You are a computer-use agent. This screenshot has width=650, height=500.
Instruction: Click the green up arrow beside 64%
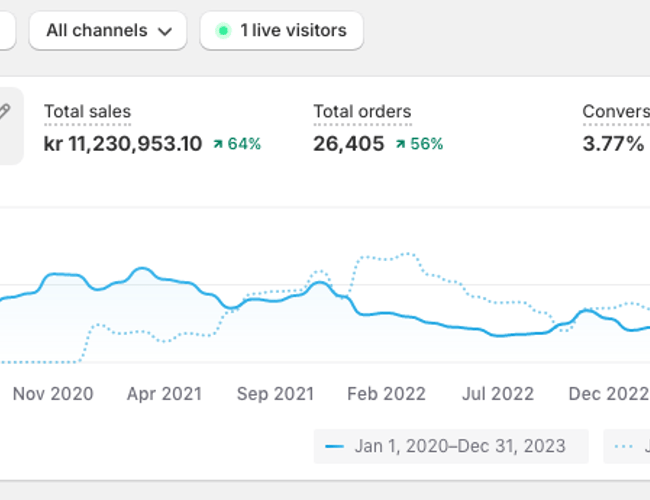point(217,144)
